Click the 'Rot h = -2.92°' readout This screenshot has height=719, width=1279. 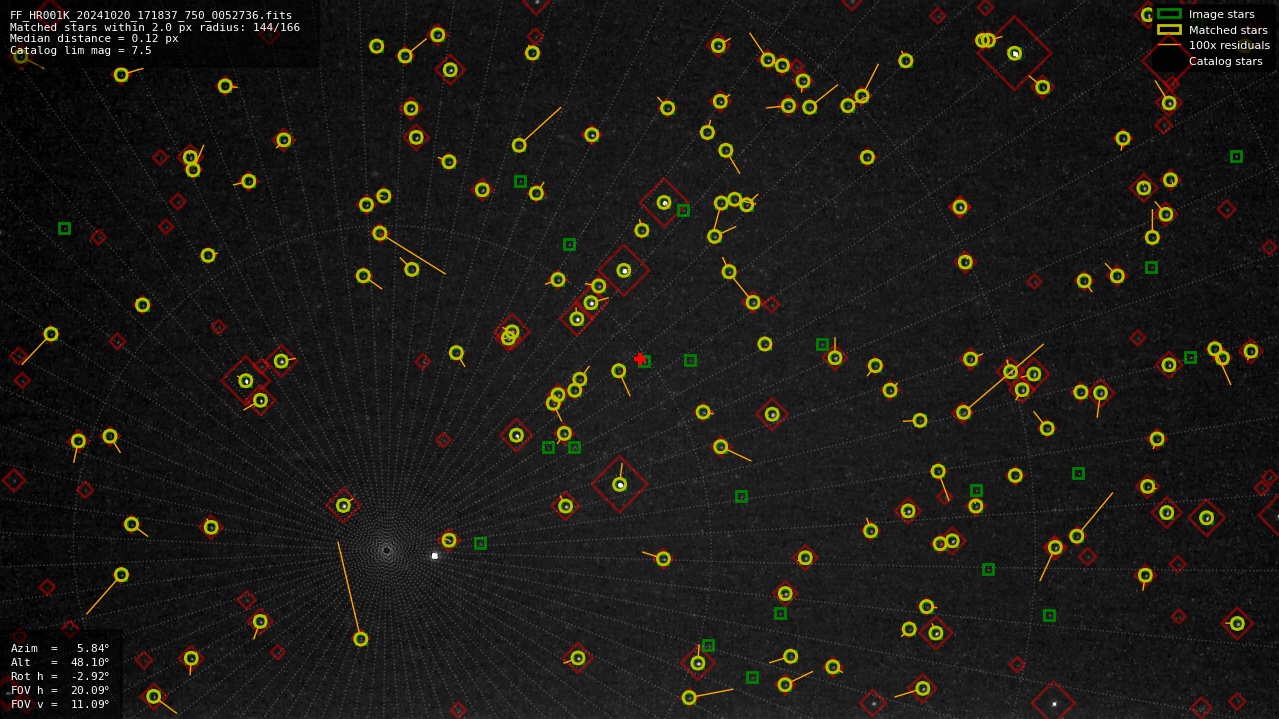pyautogui.click(x=60, y=676)
